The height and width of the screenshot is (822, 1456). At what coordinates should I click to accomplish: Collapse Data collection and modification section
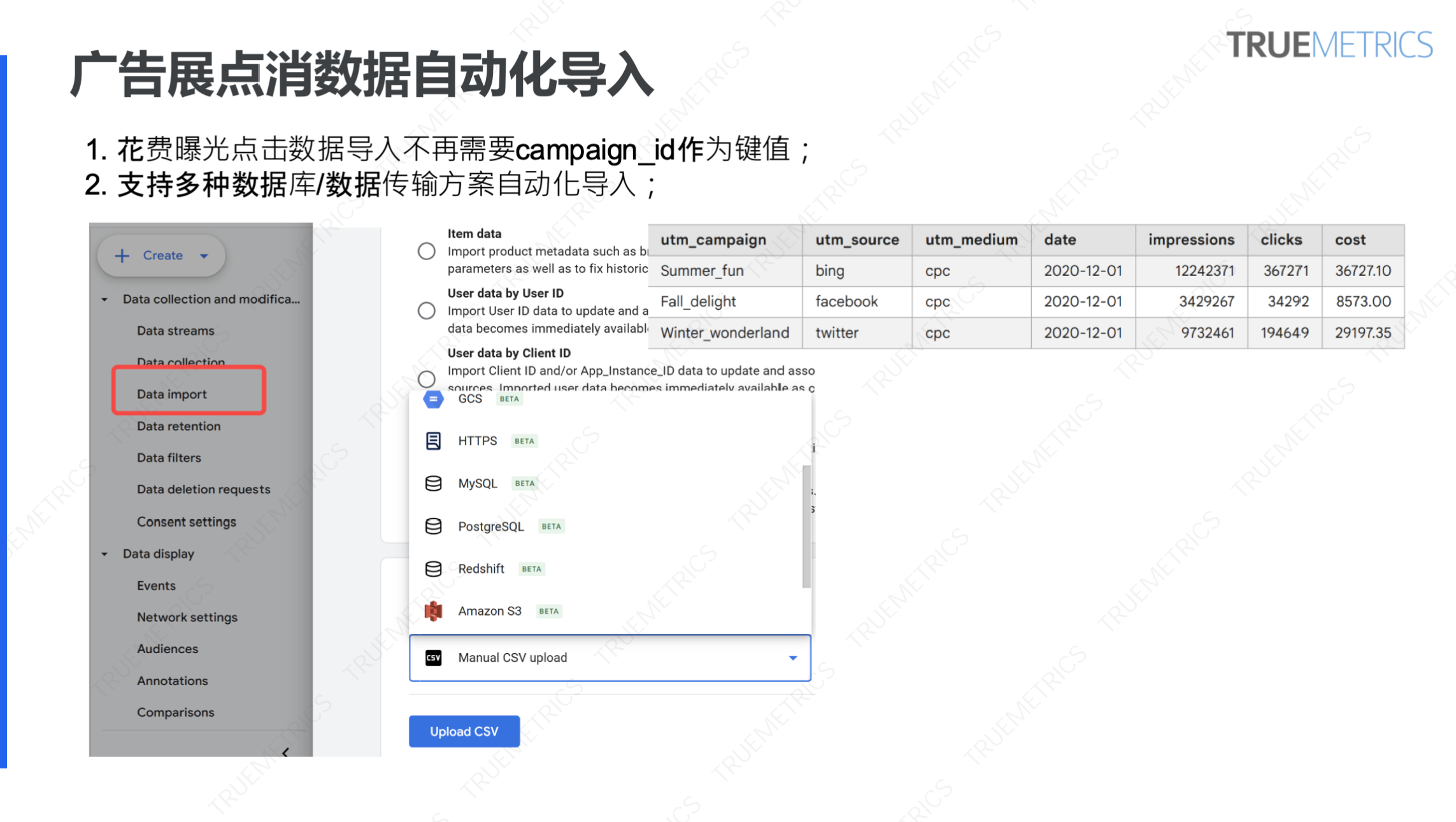point(104,299)
